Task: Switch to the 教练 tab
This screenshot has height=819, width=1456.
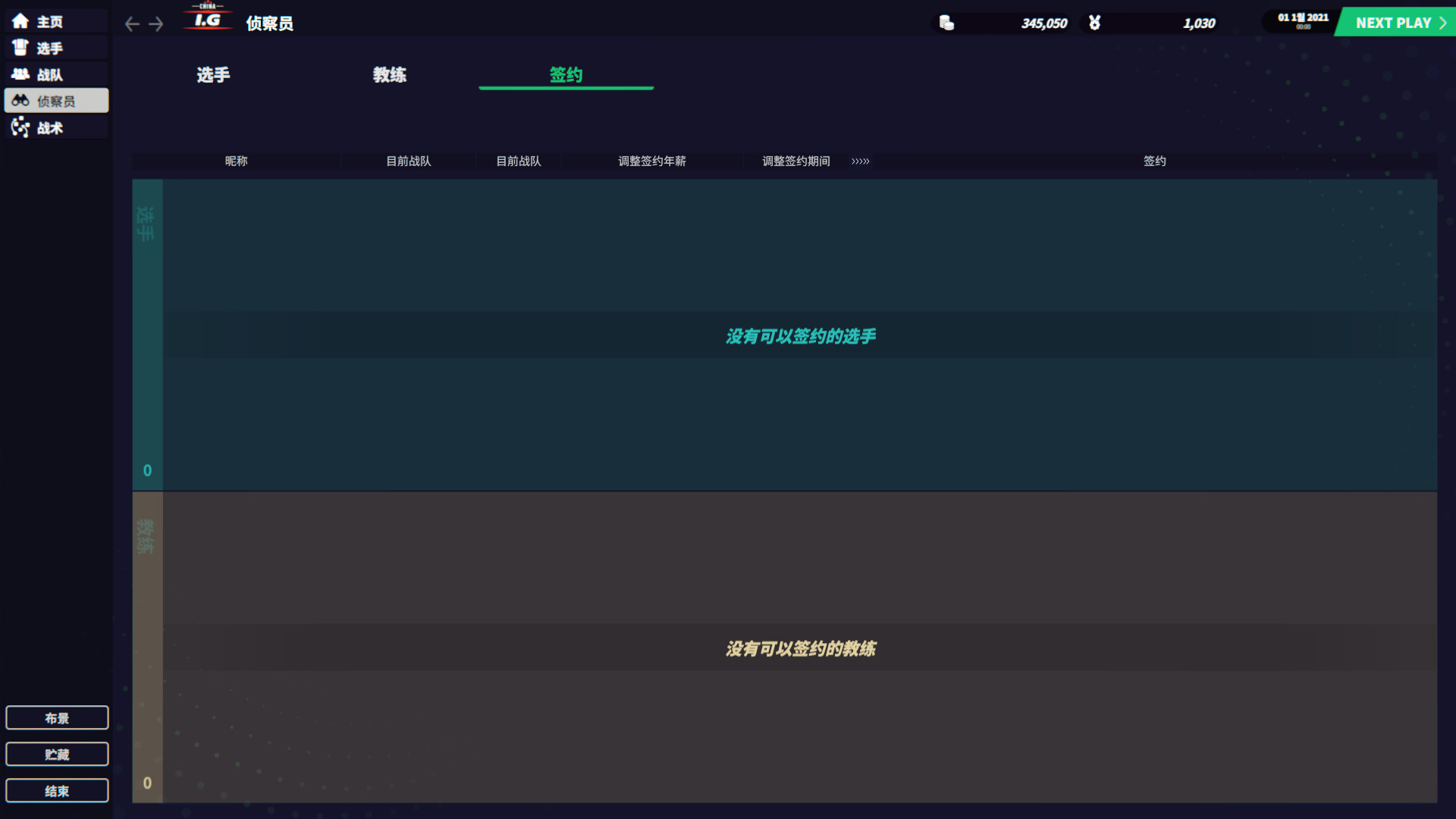Action: tap(391, 74)
